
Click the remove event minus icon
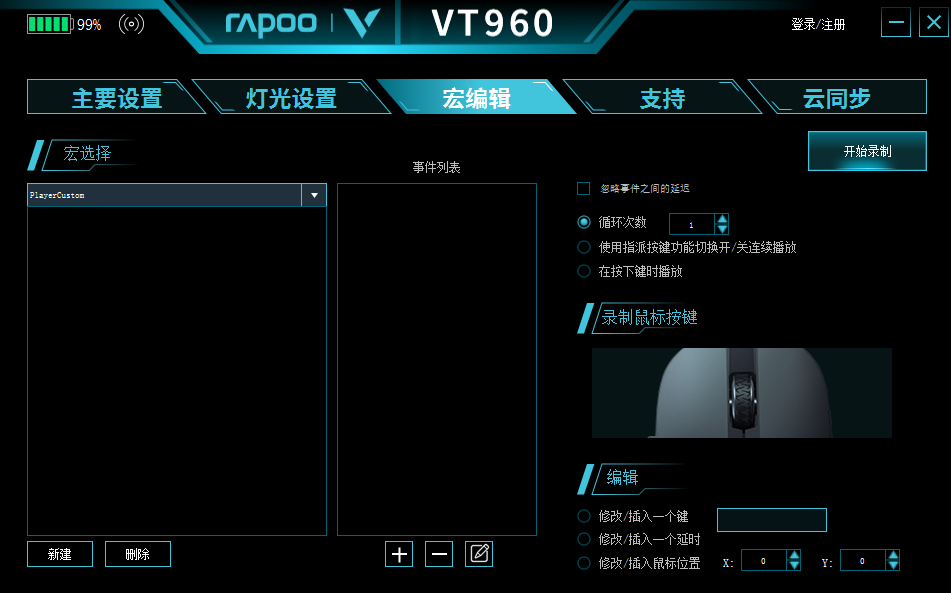click(x=439, y=554)
